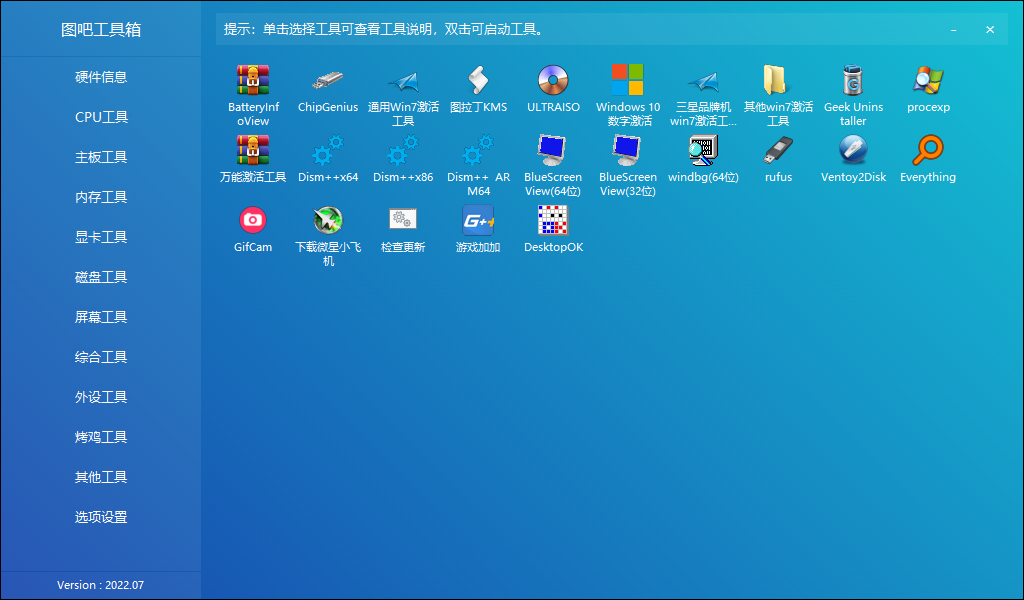This screenshot has height=600, width=1024.
Task: Open the 硬件信息 category
Action: tap(101, 77)
